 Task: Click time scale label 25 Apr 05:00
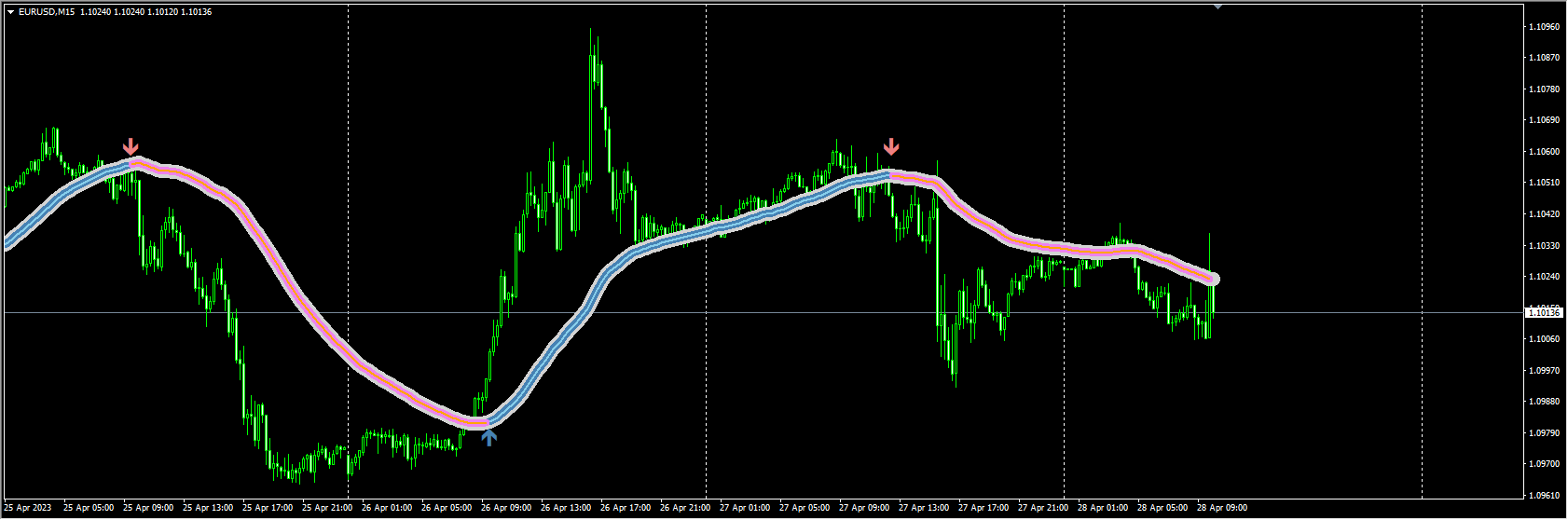tap(89, 508)
